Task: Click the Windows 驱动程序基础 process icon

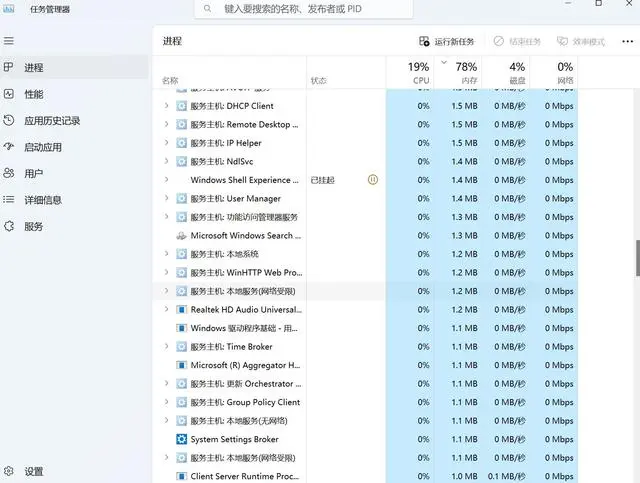Action: [181, 328]
